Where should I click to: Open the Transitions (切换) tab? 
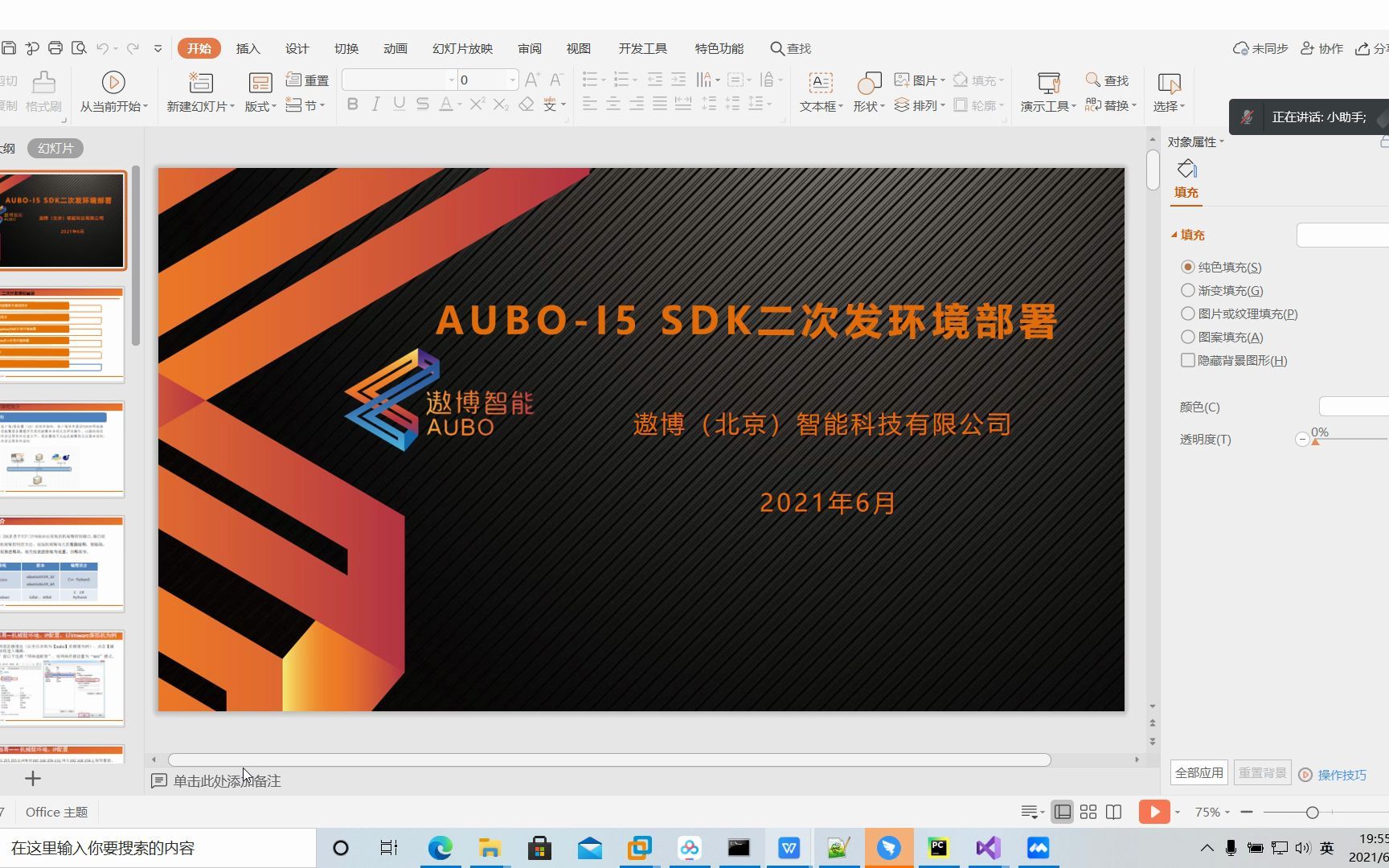[x=346, y=48]
